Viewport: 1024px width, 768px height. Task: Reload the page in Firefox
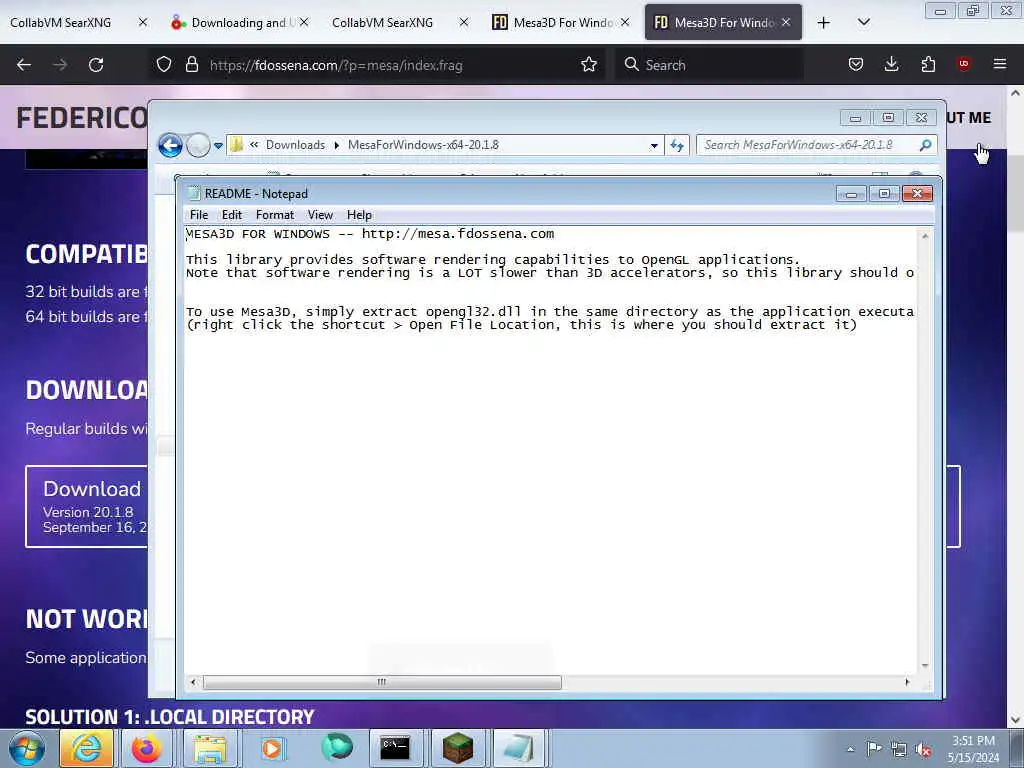pos(96,65)
